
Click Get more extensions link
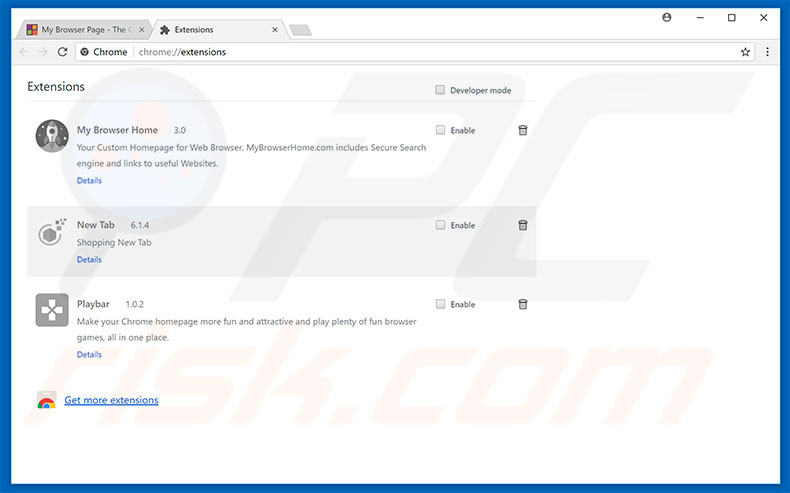(x=111, y=400)
